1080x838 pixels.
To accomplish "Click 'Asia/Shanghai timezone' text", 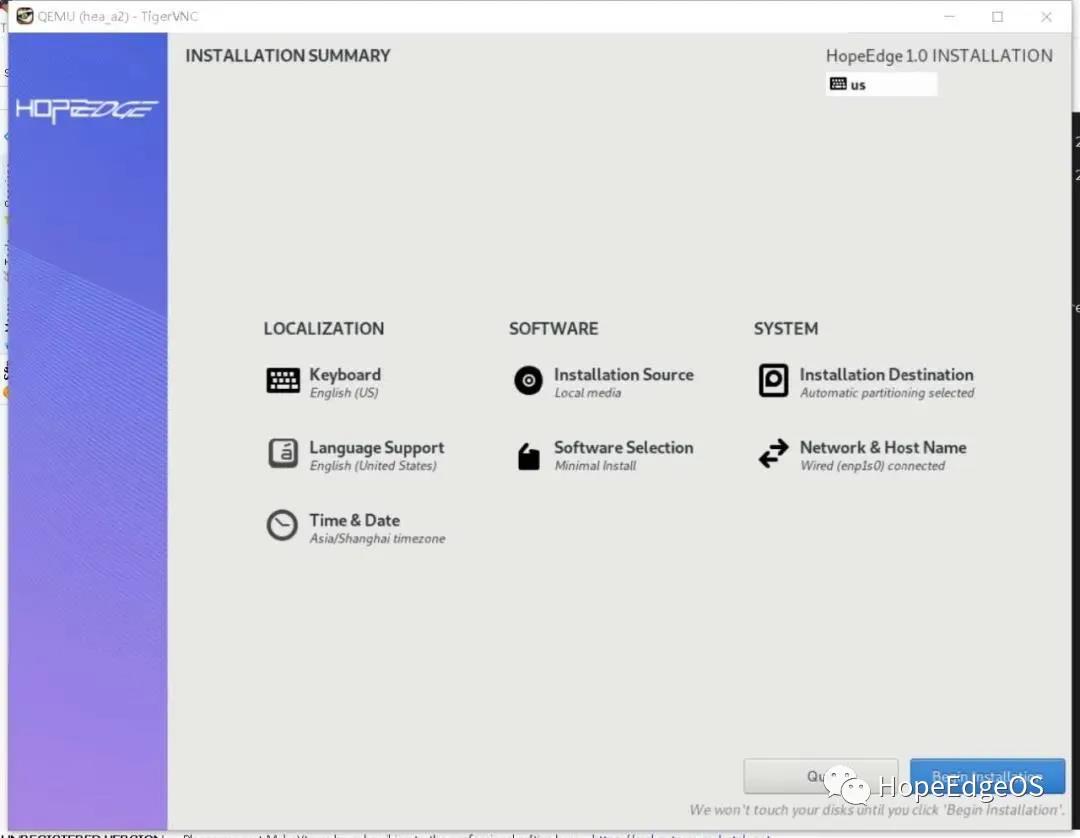I will 377,538.
